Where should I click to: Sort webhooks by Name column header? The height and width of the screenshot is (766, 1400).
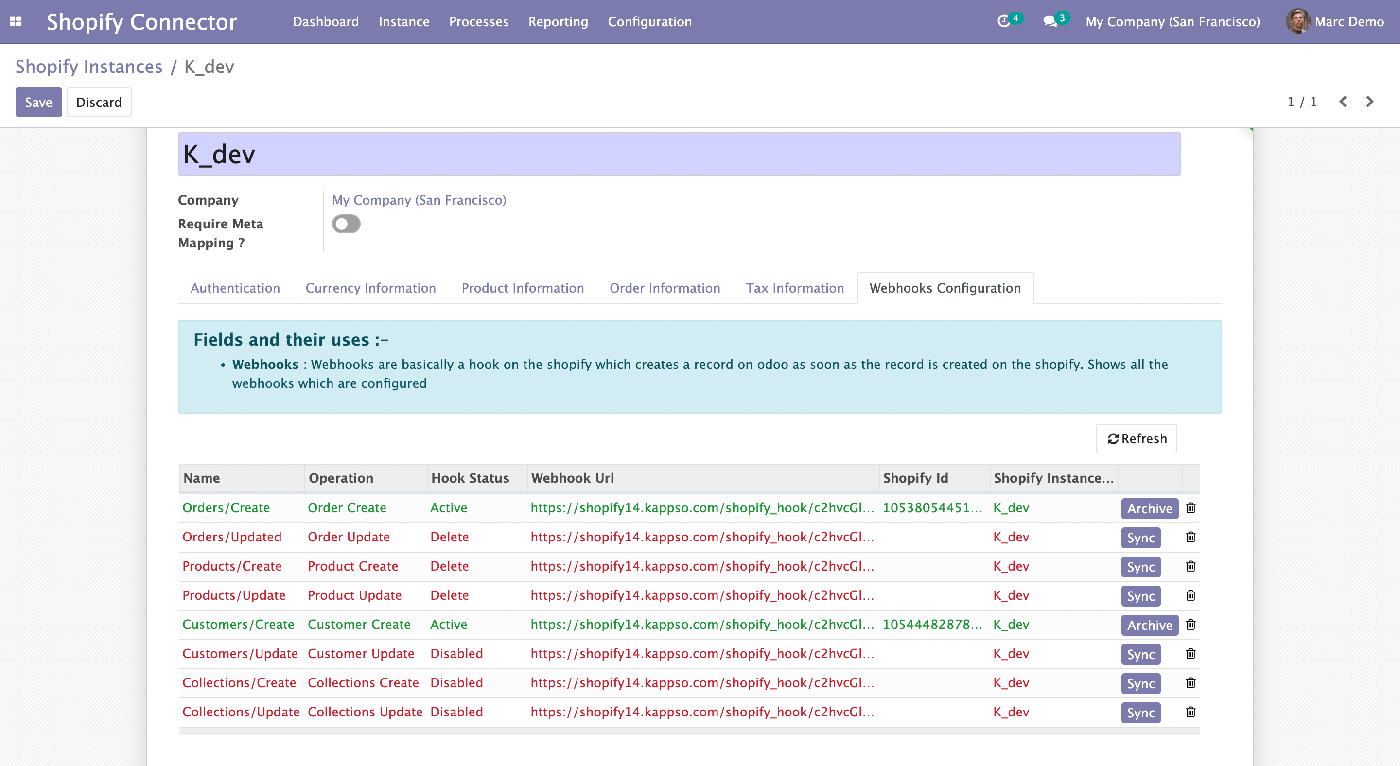coord(242,478)
